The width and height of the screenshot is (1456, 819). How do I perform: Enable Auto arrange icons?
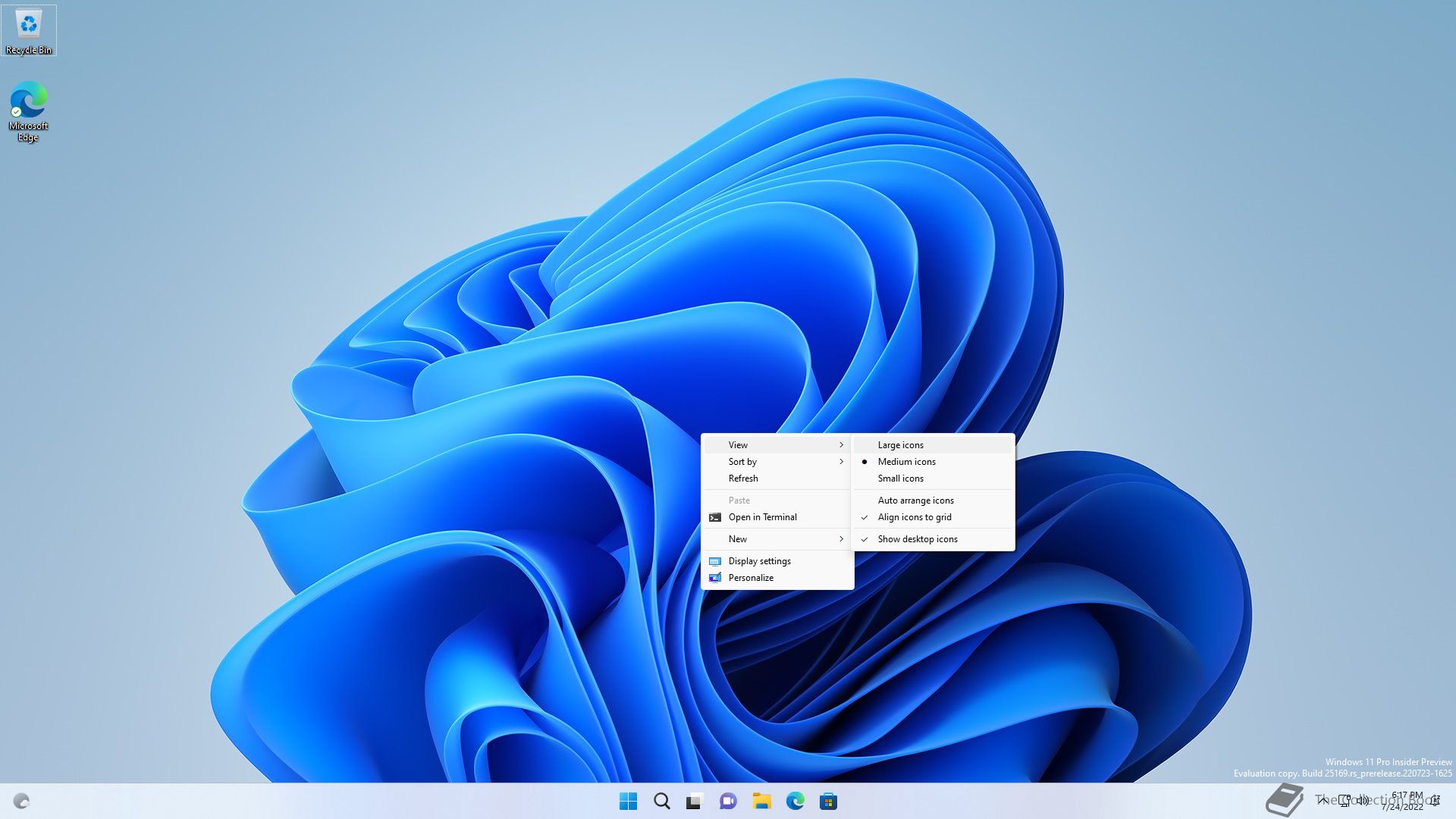tap(915, 500)
